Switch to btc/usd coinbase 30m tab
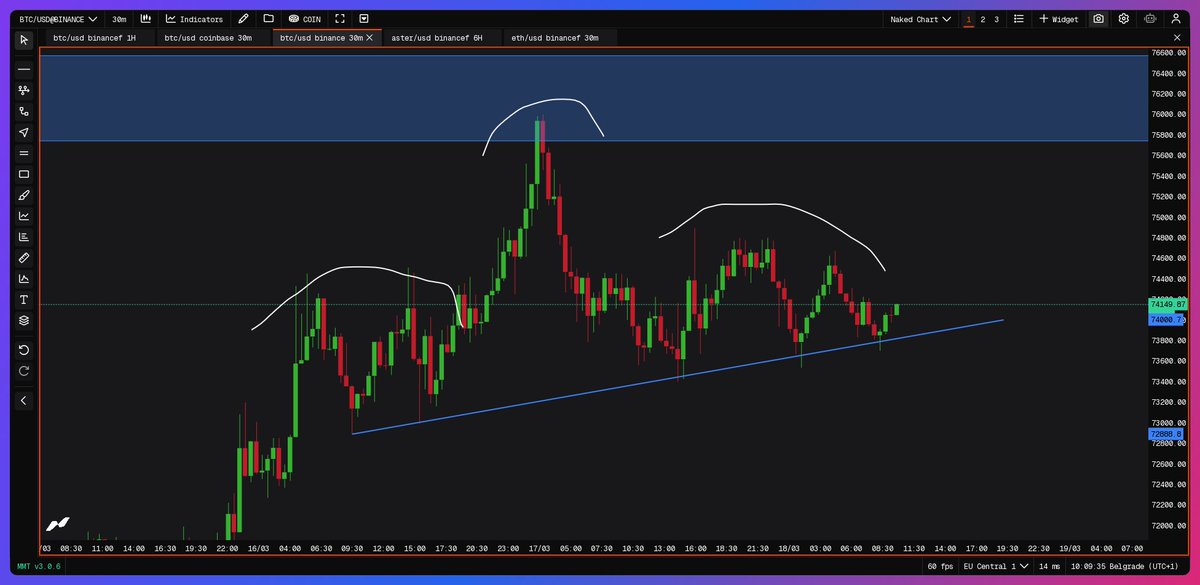Viewport: 1200px width, 585px height. [x=208, y=37]
